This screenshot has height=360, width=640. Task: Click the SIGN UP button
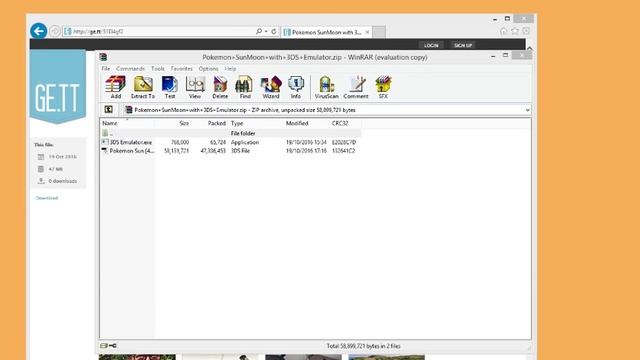coord(463,45)
